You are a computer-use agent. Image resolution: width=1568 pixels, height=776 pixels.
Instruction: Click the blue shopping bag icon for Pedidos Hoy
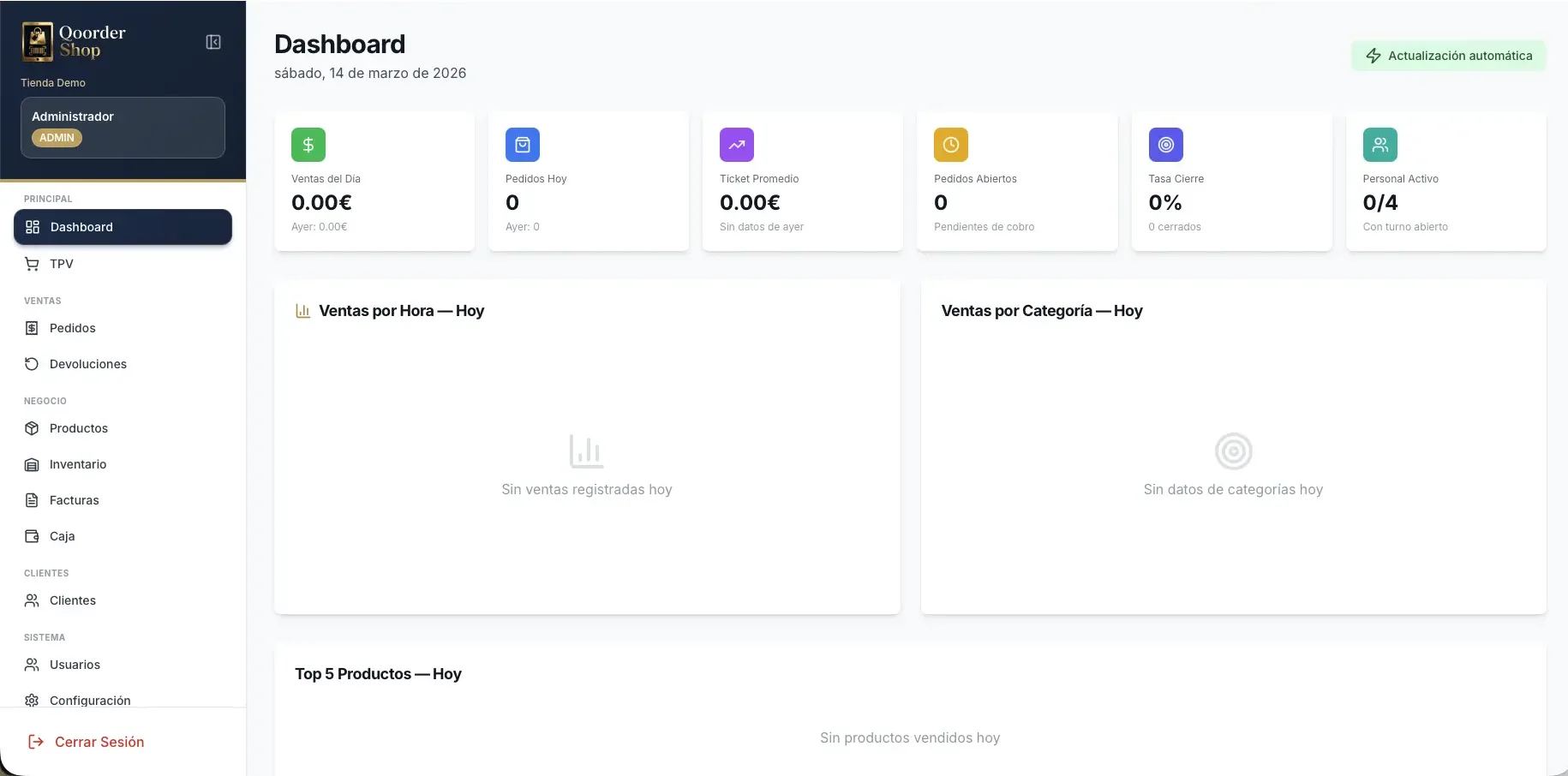click(x=523, y=145)
